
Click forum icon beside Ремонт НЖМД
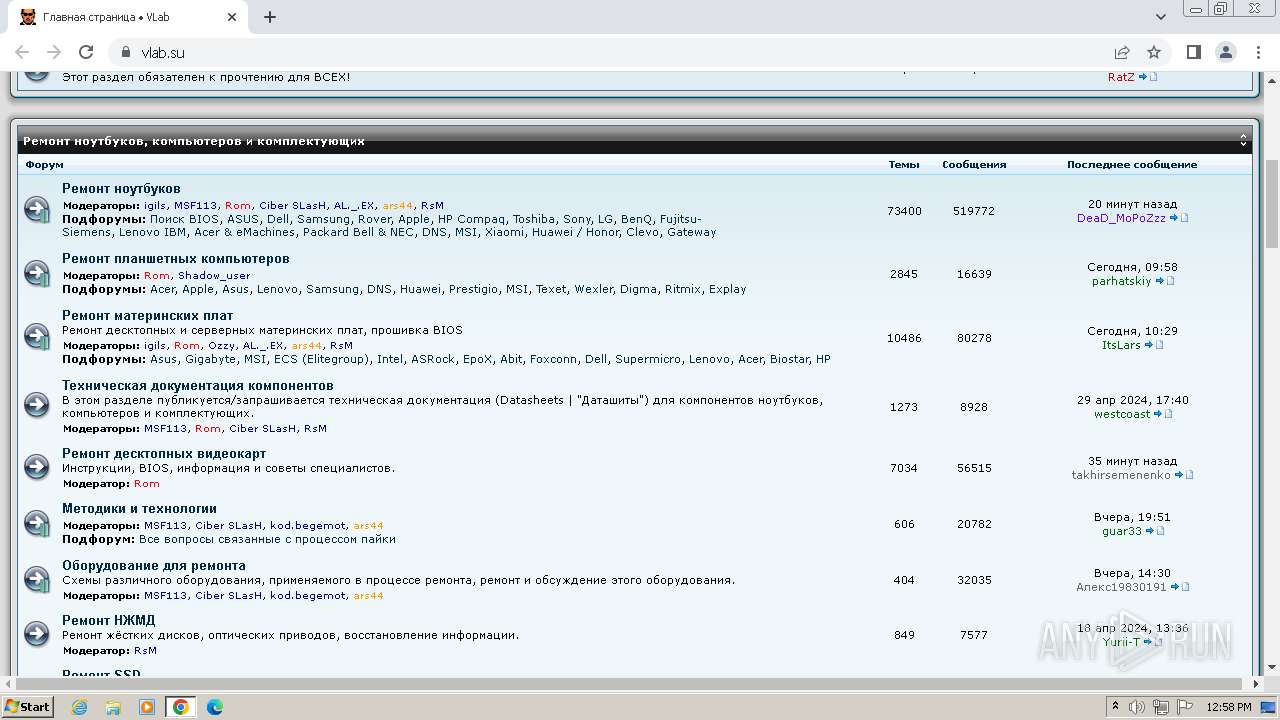pos(37,634)
